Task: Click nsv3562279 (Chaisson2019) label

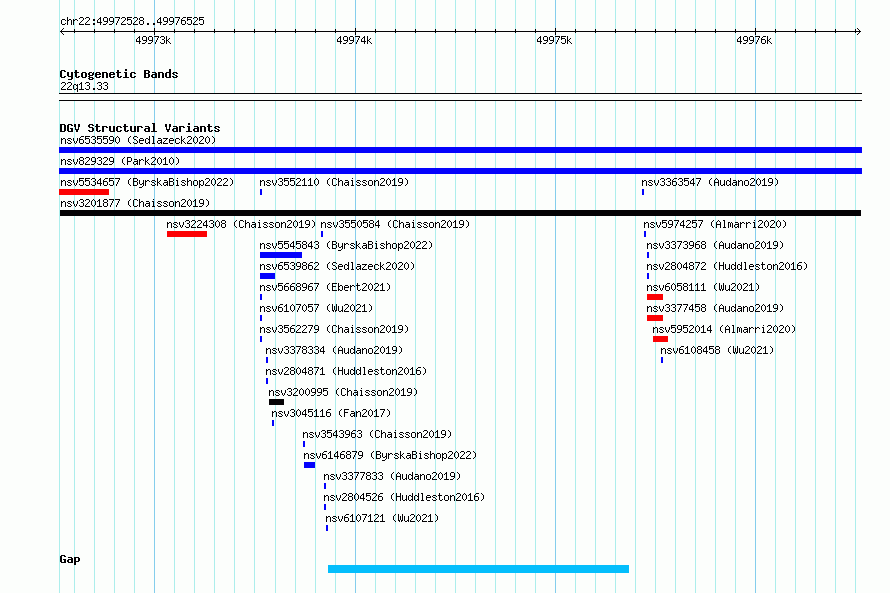Action: point(334,329)
